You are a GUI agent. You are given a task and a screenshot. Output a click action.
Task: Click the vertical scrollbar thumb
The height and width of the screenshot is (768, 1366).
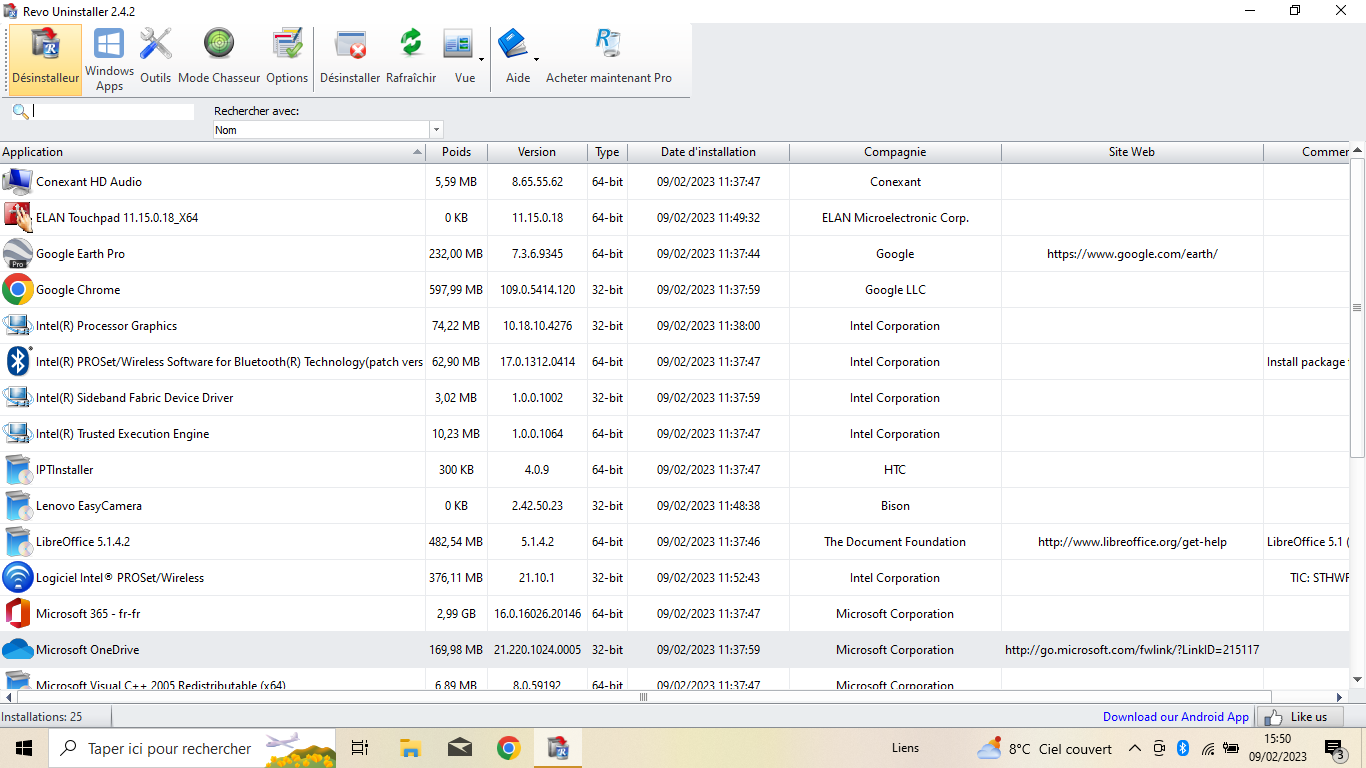point(1357,308)
